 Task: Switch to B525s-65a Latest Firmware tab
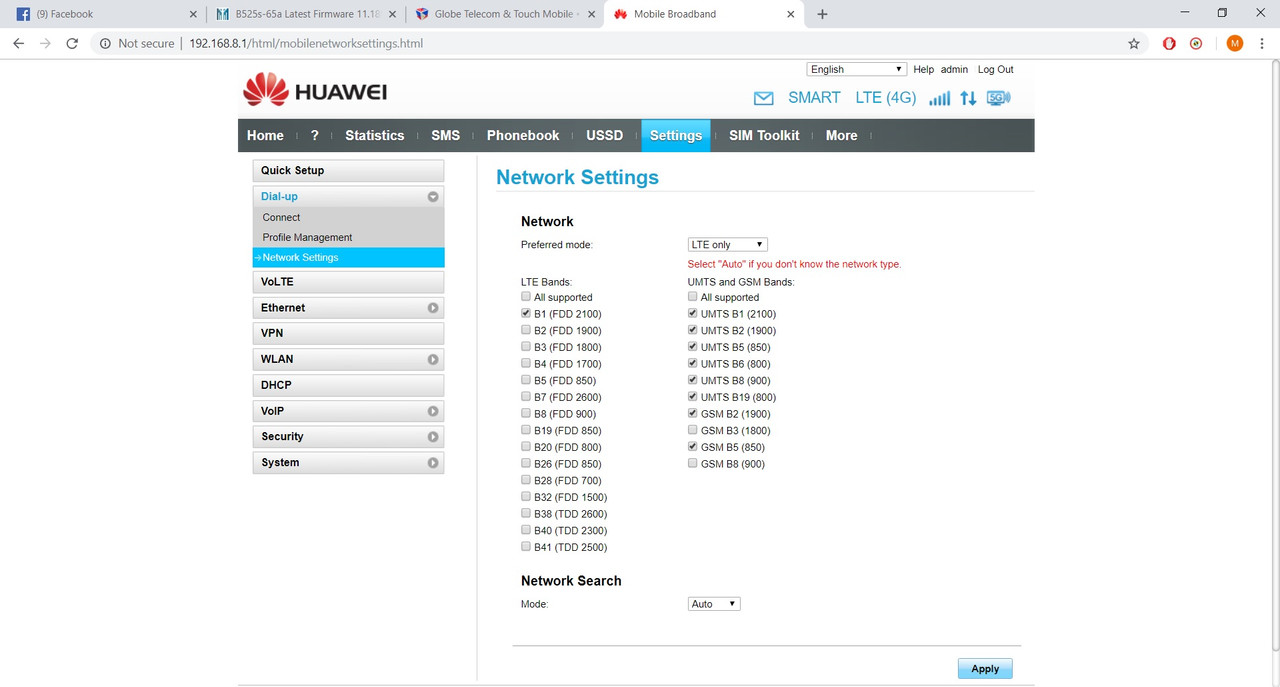[306, 14]
